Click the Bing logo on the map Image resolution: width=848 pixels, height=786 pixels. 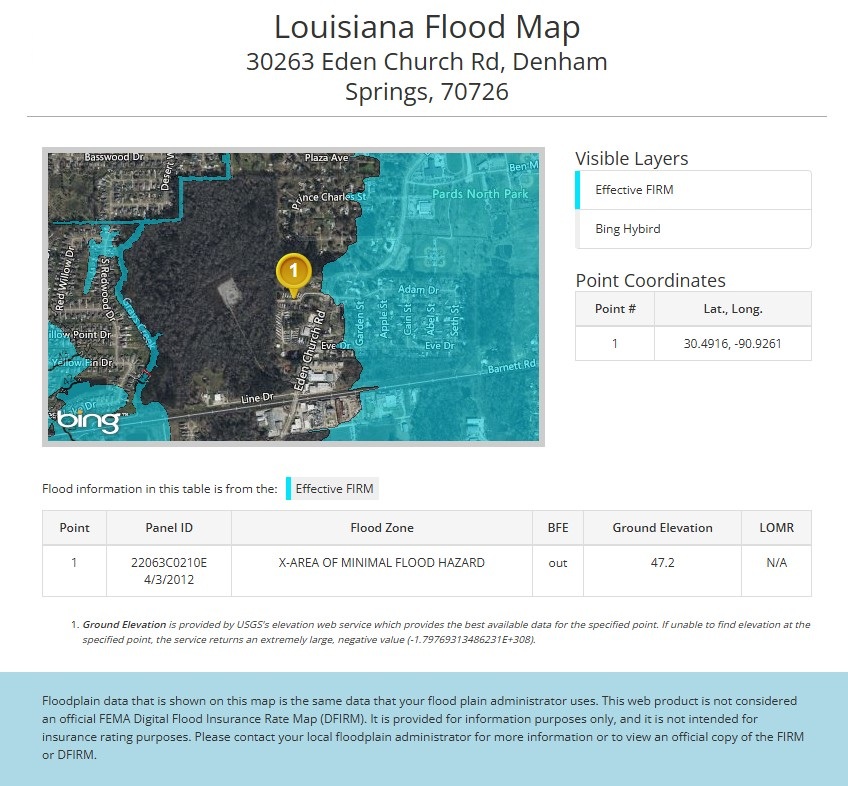88,421
